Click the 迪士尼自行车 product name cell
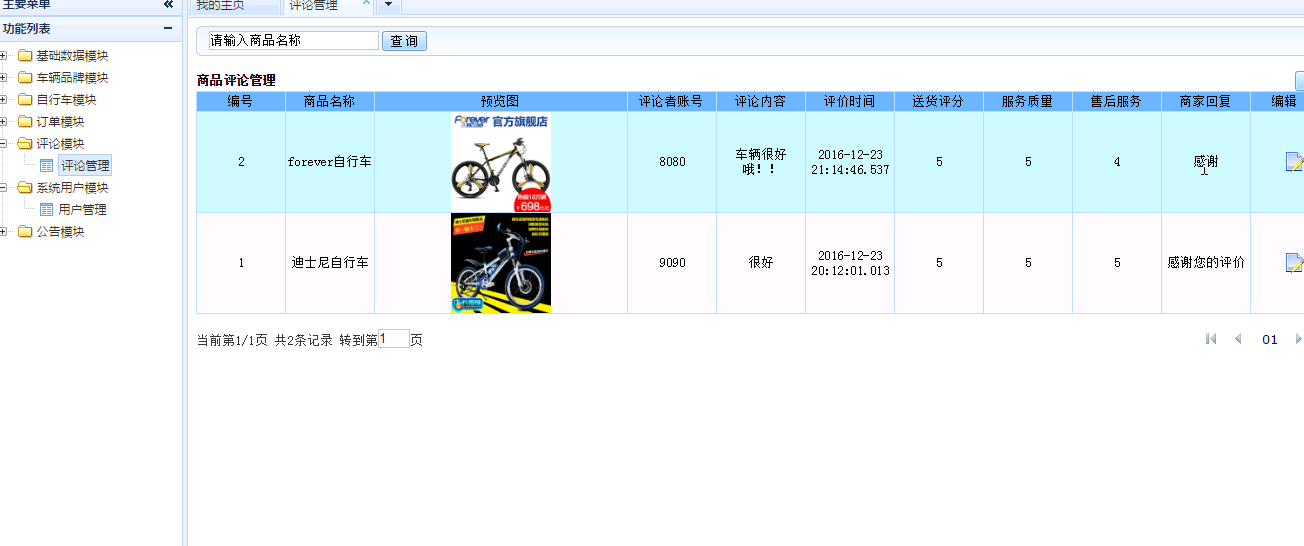1304x546 pixels. [330, 263]
